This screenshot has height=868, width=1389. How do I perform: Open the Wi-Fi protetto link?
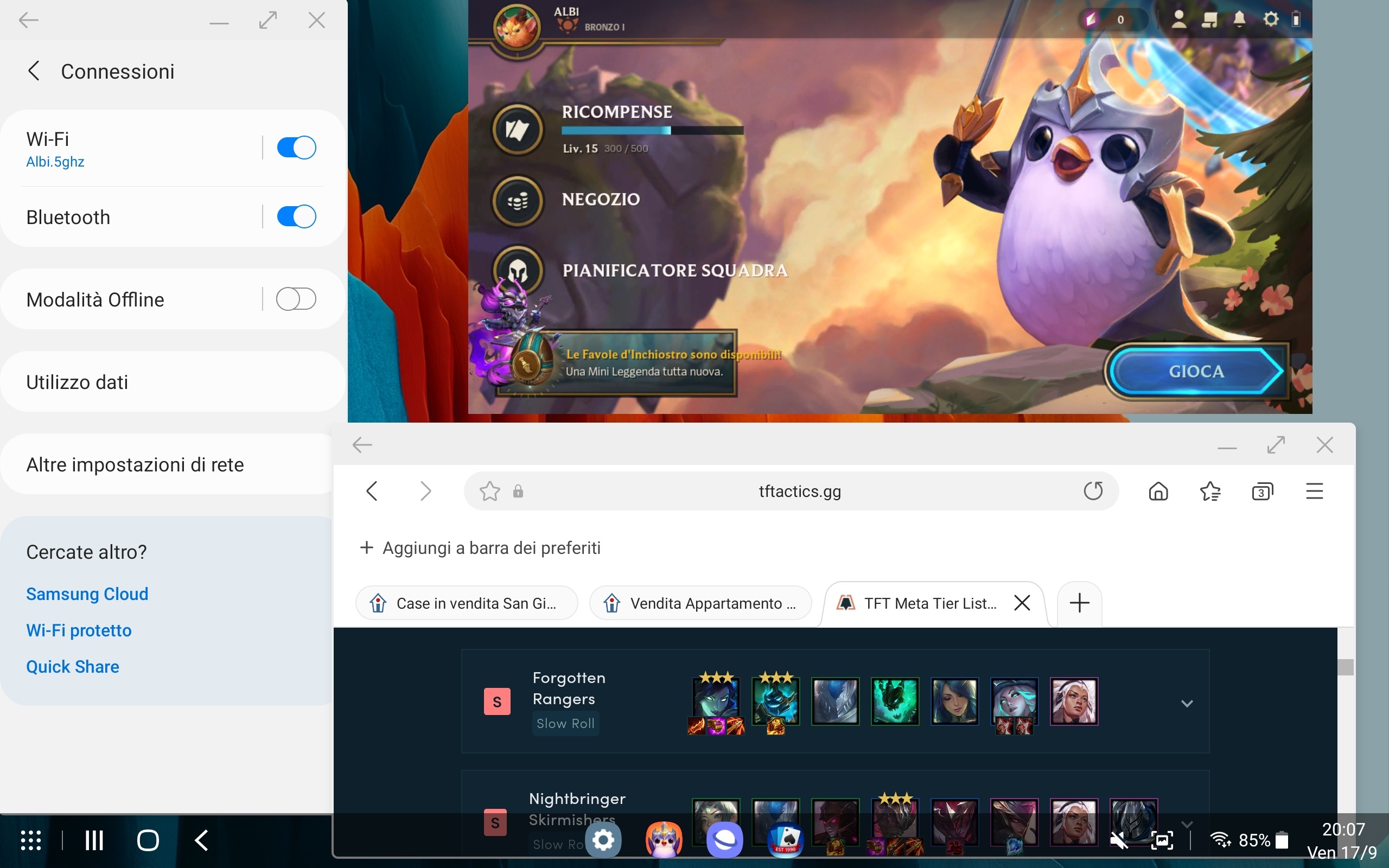[x=79, y=630]
